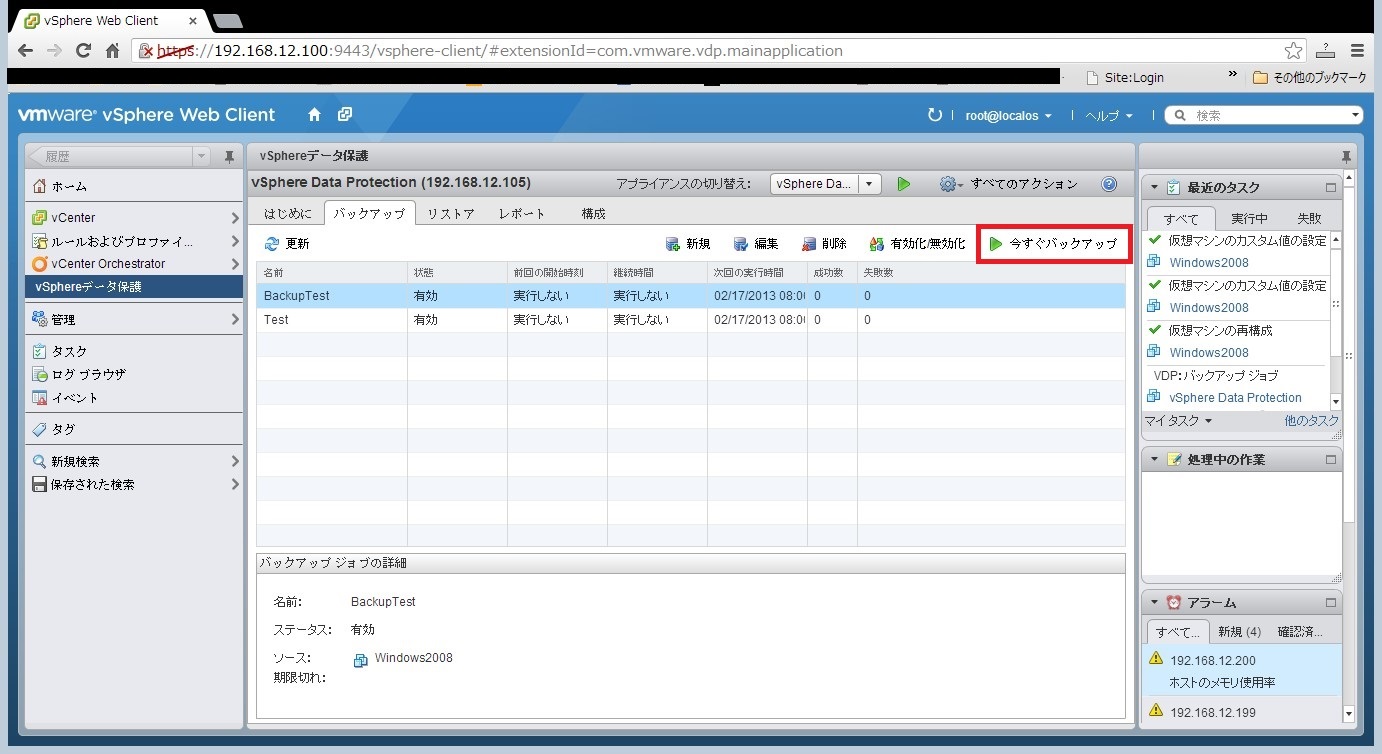Open すべてのアクション actions dropdown
1382x754 pixels.
tap(1009, 184)
